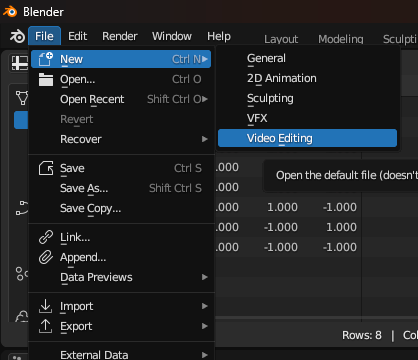Image resolution: width=418 pixels, height=360 pixels.
Task: Click the Save file icon
Action: click(46, 168)
